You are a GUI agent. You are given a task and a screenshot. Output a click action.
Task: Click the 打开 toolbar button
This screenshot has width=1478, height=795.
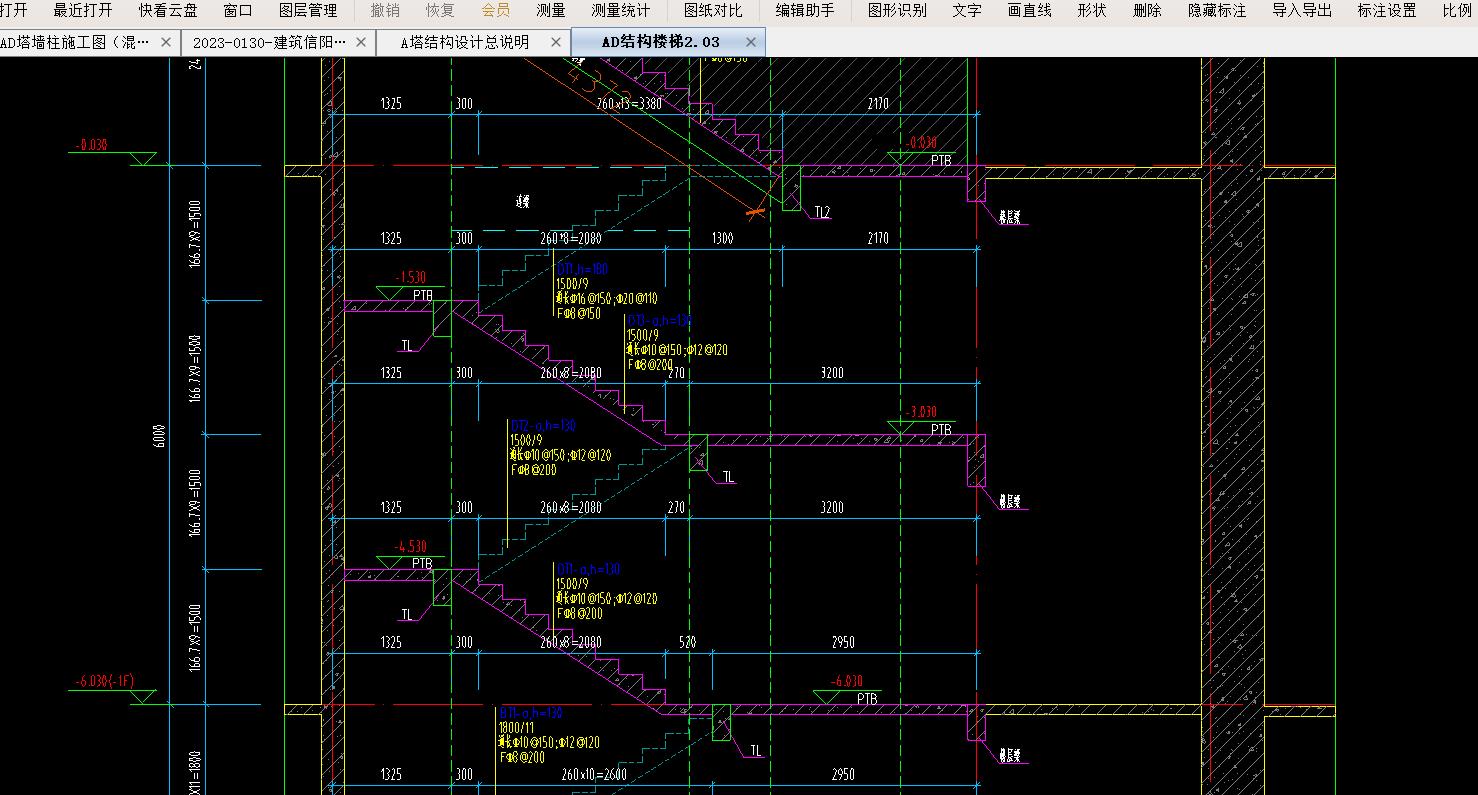(14, 11)
